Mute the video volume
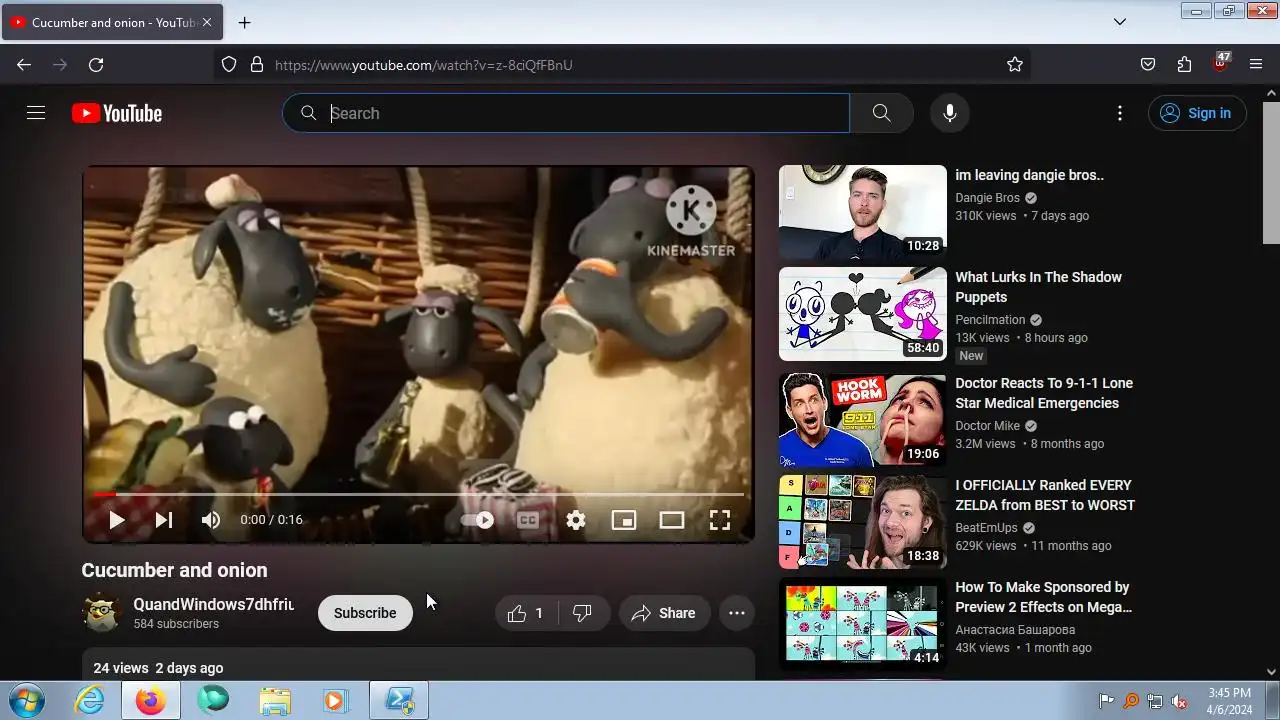Image resolution: width=1280 pixels, height=720 pixels. (x=211, y=520)
